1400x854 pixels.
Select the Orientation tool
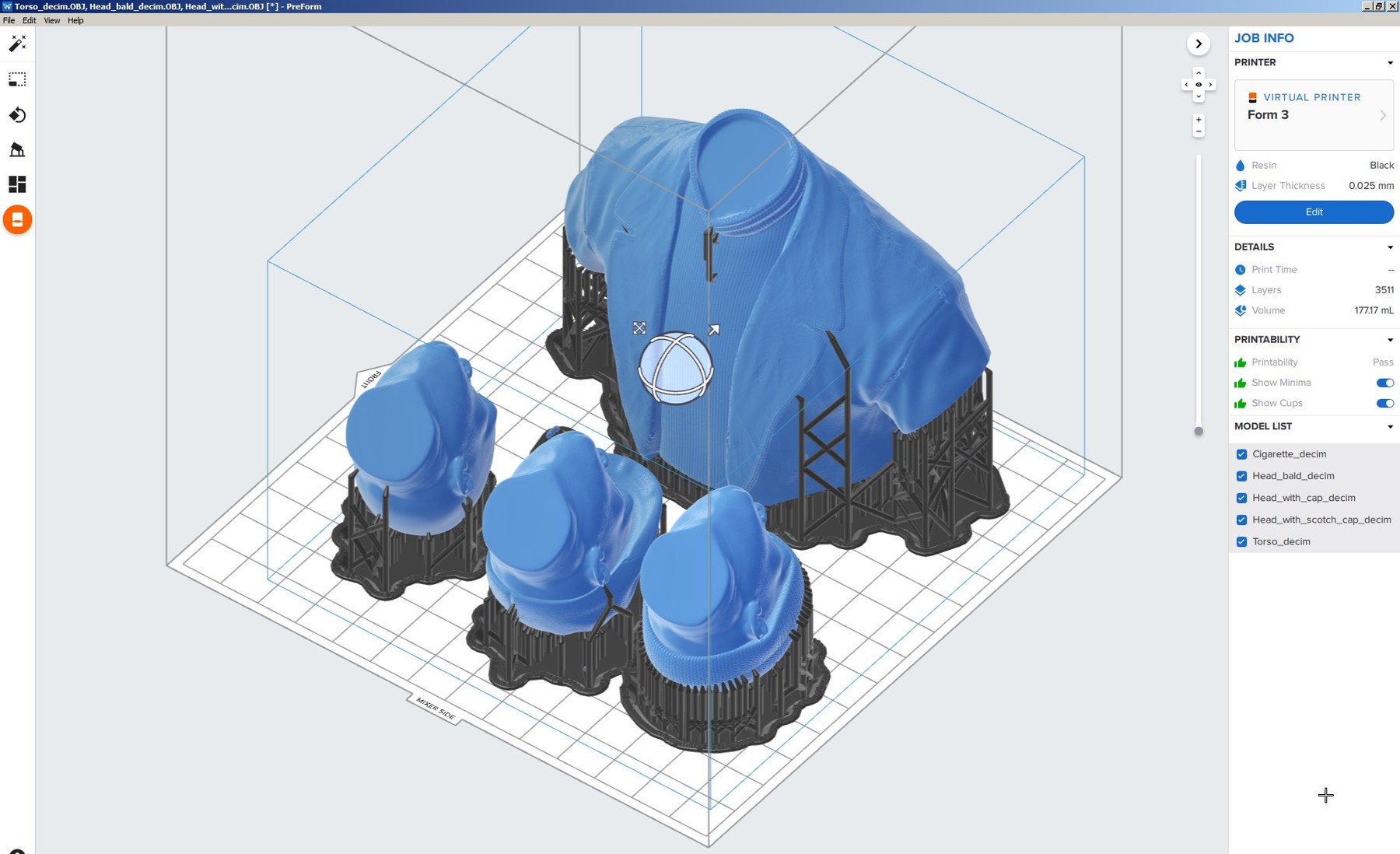pyautogui.click(x=17, y=114)
